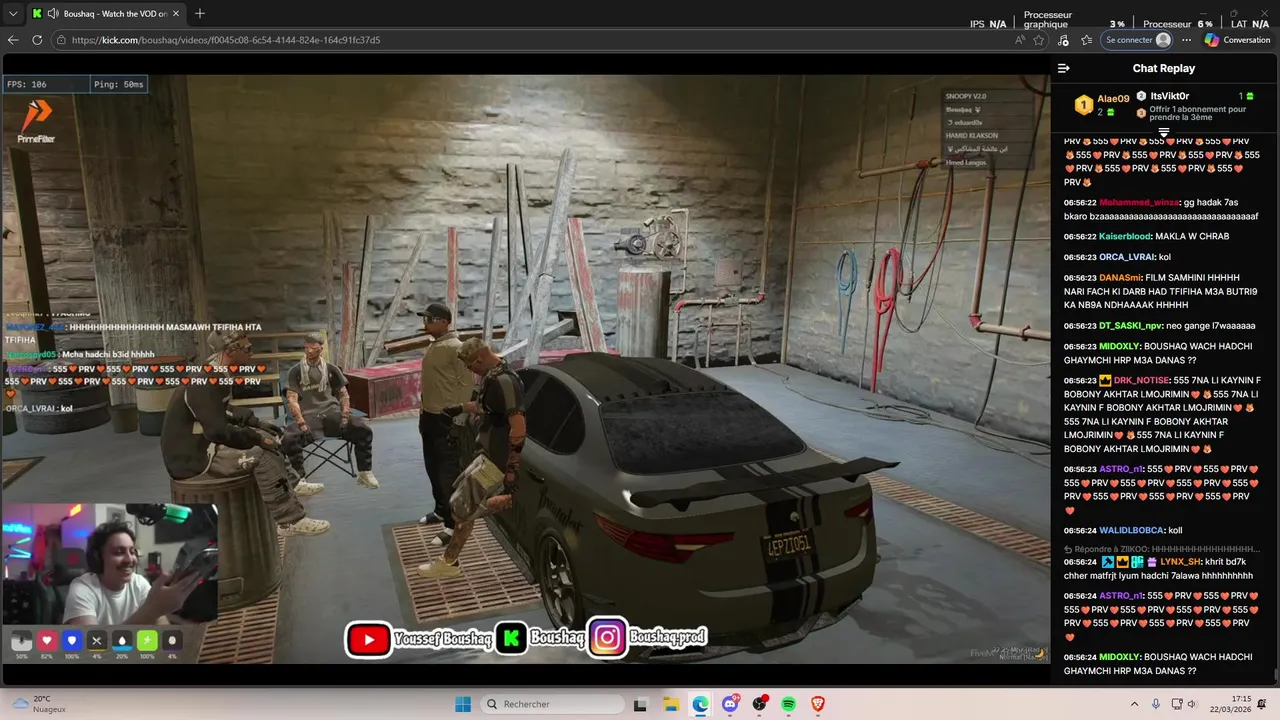The image size is (1280, 720).
Task: Open Spotify from the taskbar
Action: point(789,704)
